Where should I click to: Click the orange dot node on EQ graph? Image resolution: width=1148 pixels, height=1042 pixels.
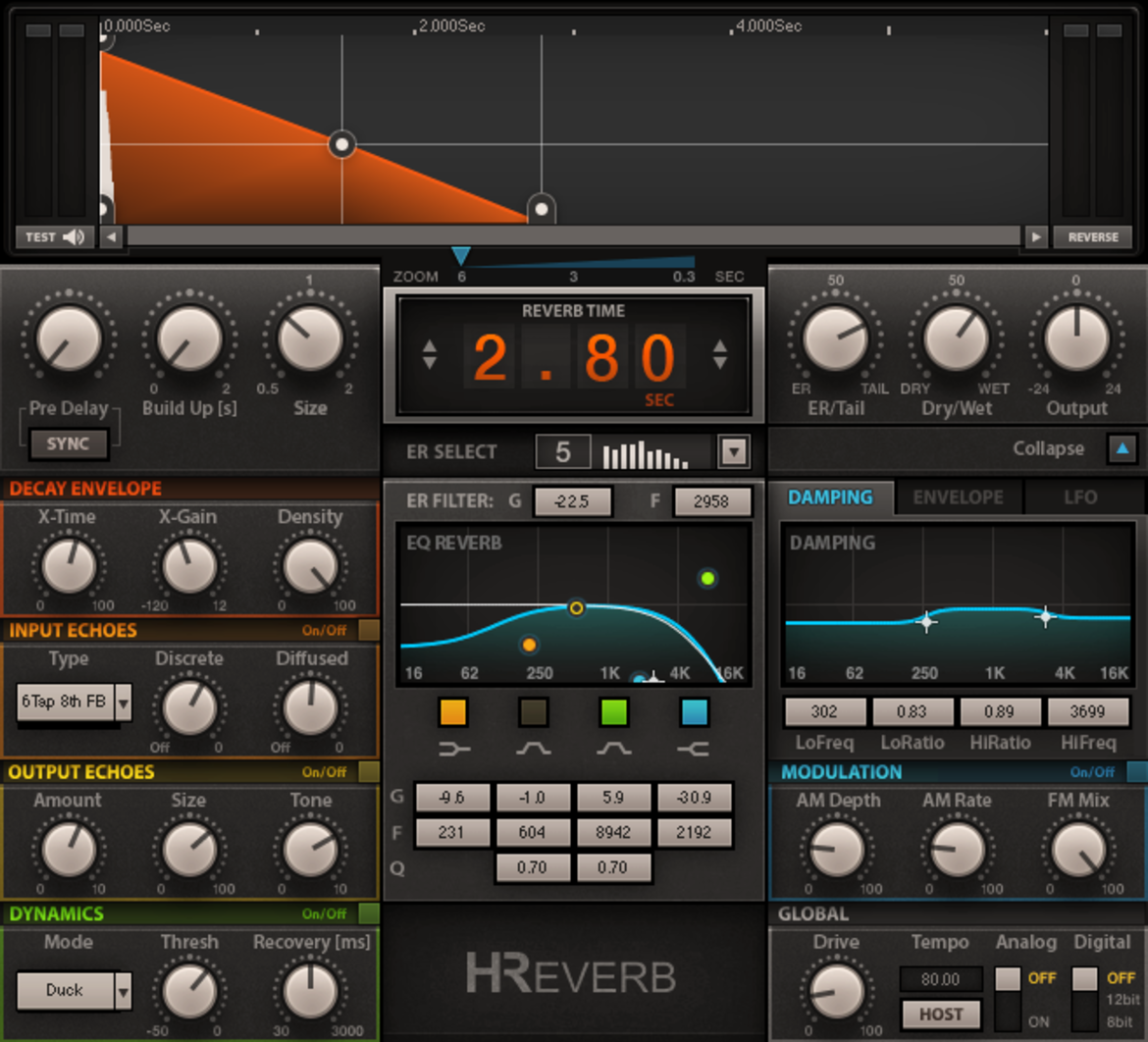pyautogui.click(x=529, y=645)
